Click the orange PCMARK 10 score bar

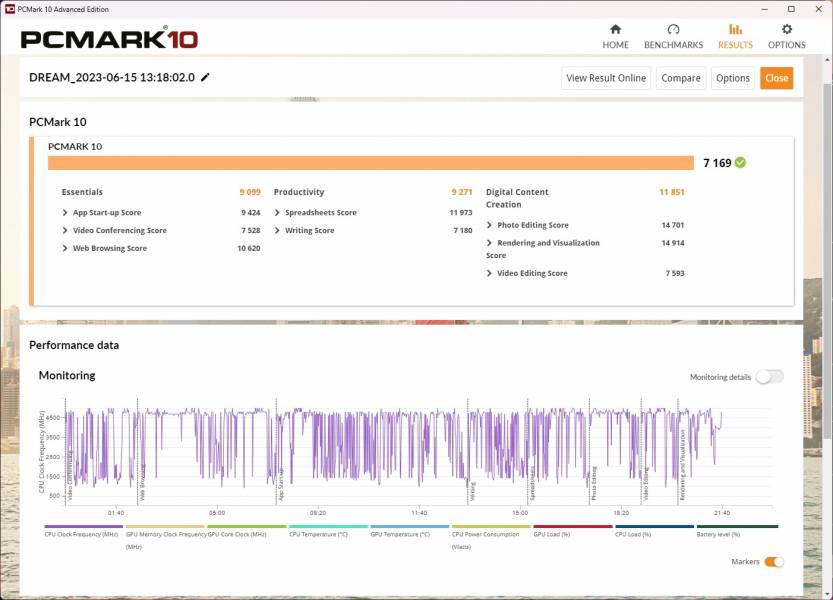pyautogui.click(x=371, y=163)
